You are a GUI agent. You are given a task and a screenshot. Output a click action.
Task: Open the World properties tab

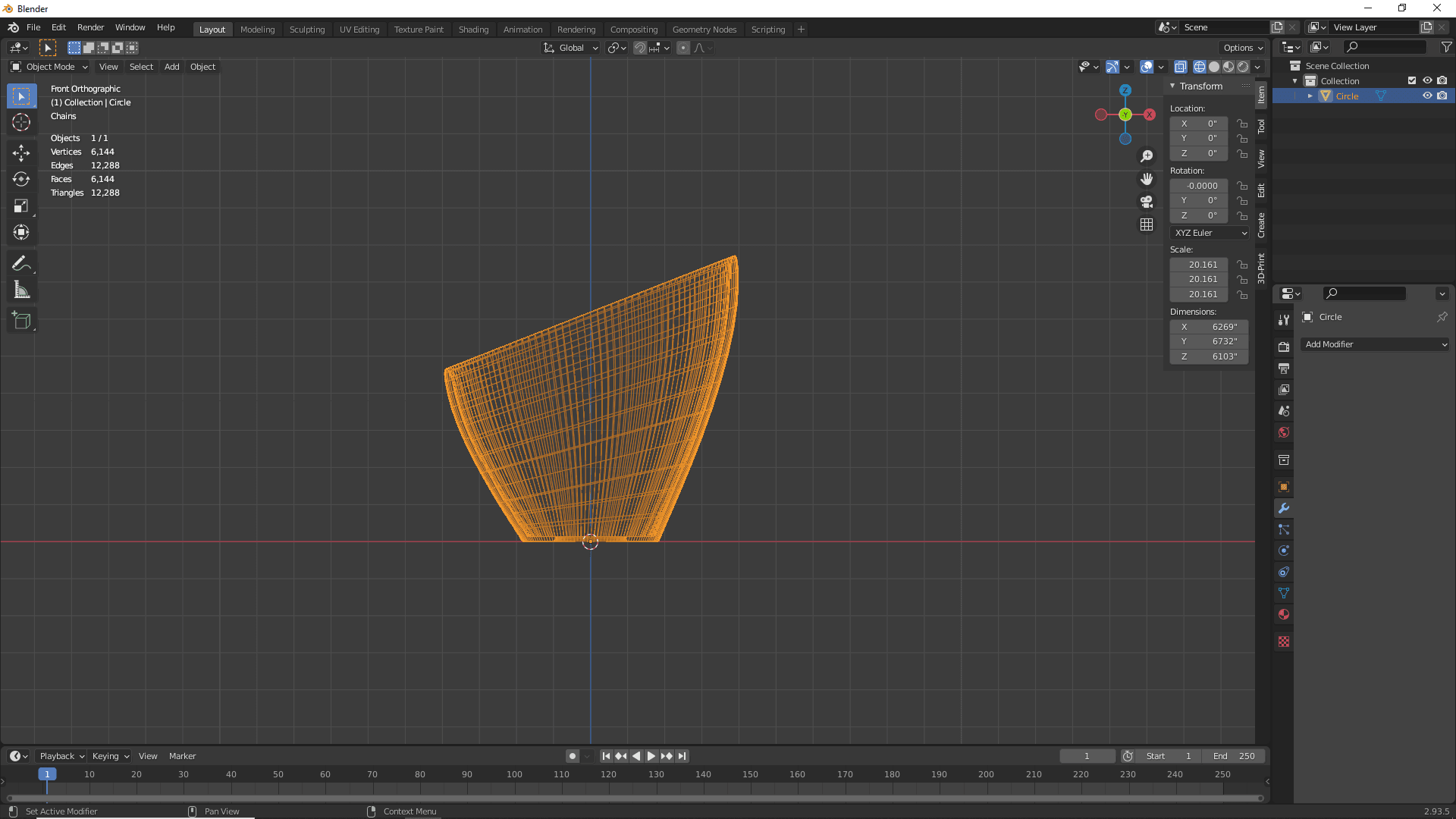click(x=1284, y=432)
